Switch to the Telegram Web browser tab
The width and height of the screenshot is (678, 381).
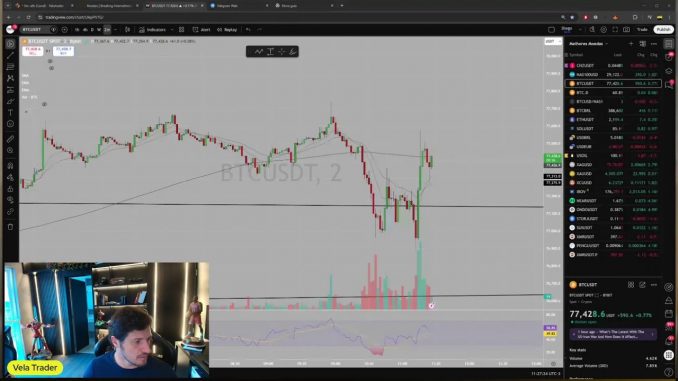239,6
